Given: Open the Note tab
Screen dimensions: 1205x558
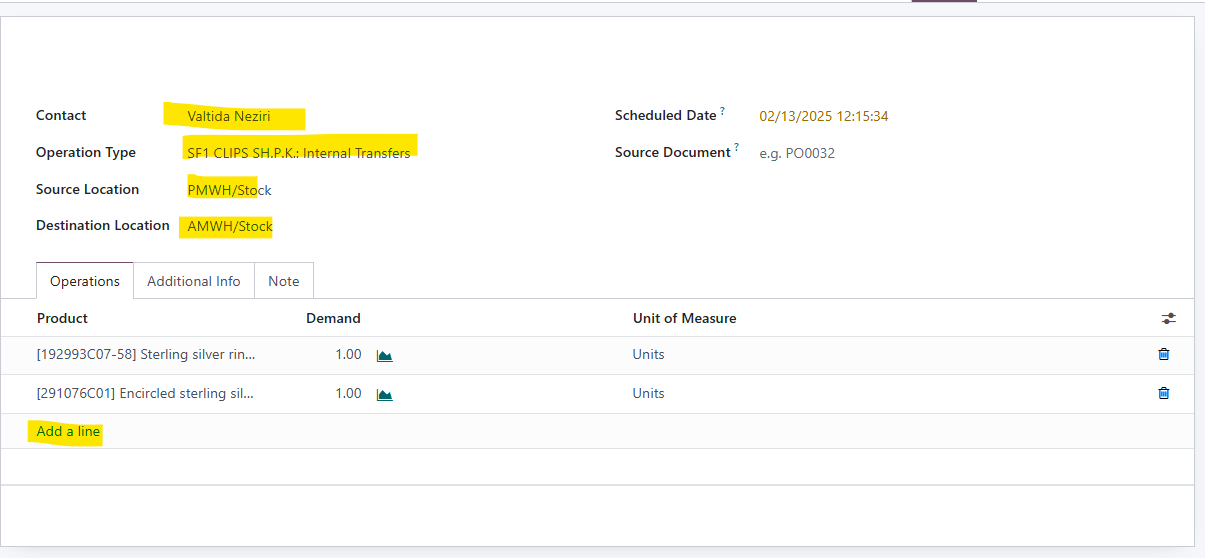Looking at the screenshot, I should 284,281.
